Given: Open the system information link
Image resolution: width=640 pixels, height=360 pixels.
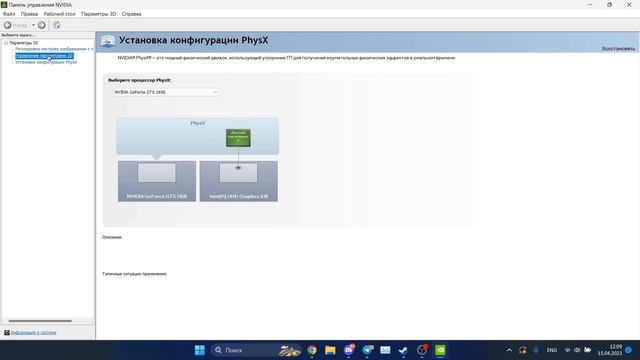Looking at the screenshot, I should [x=33, y=333].
